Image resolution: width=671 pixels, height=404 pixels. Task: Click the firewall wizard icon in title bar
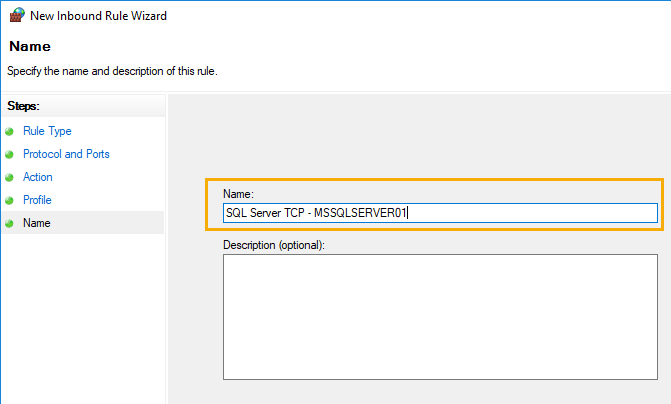(x=15, y=16)
